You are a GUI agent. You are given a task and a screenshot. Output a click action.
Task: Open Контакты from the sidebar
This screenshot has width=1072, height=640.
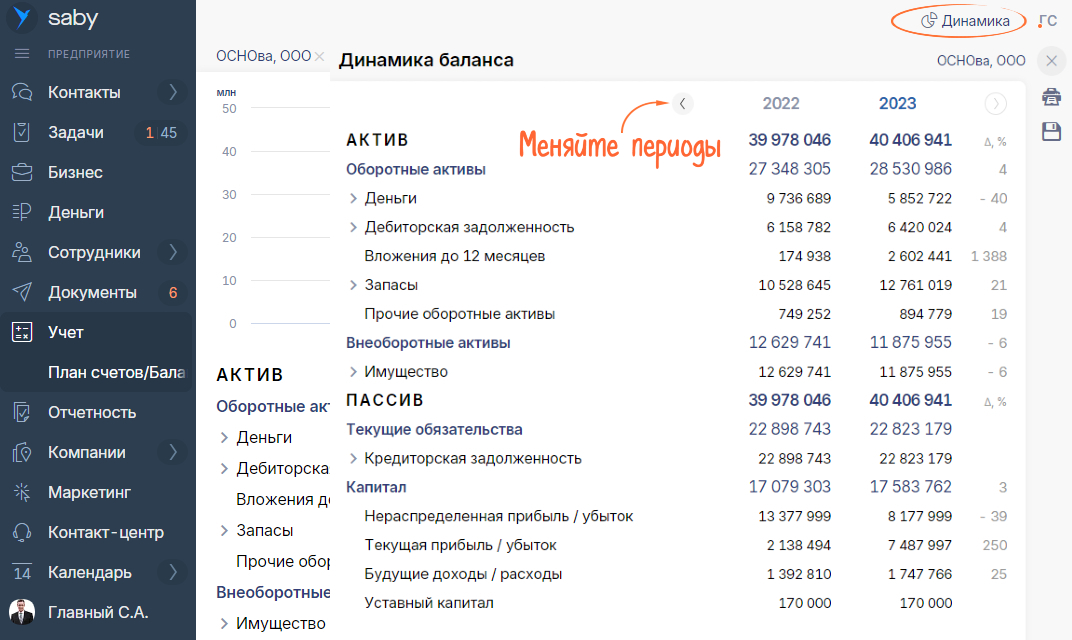(84, 92)
